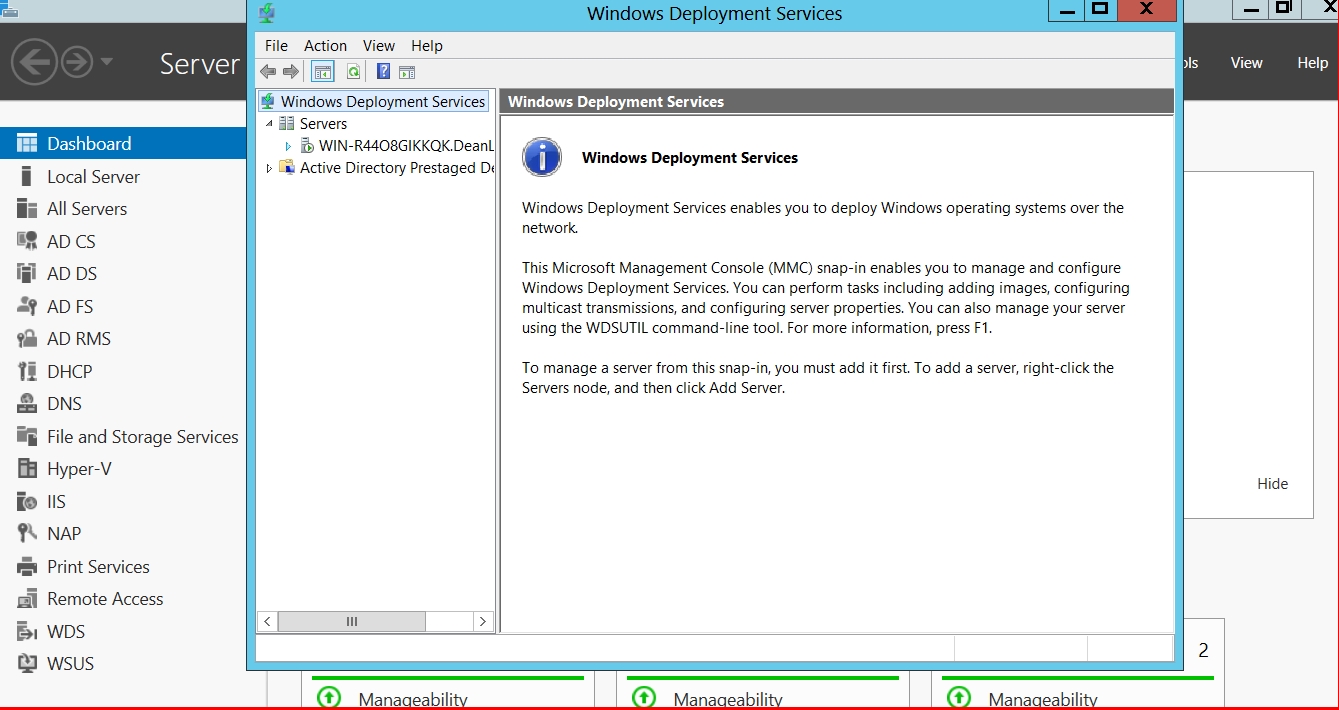Open Server Manager navigation history dropdown arrow
1339x710 pixels.
tap(106, 62)
